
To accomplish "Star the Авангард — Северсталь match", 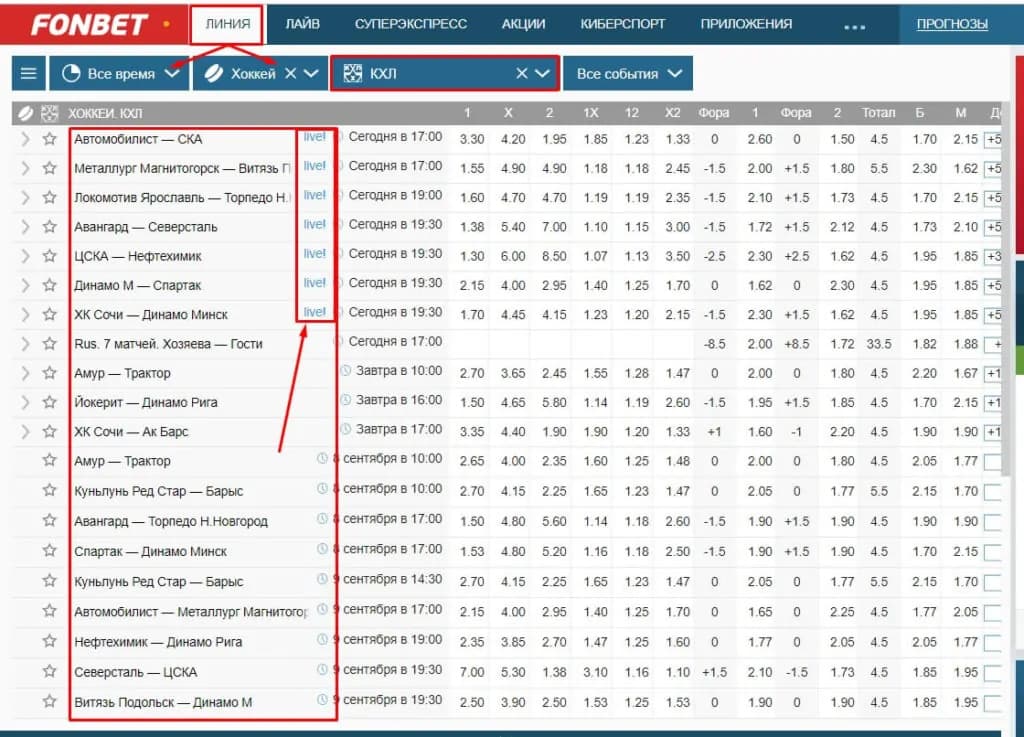I will [50, 227].
